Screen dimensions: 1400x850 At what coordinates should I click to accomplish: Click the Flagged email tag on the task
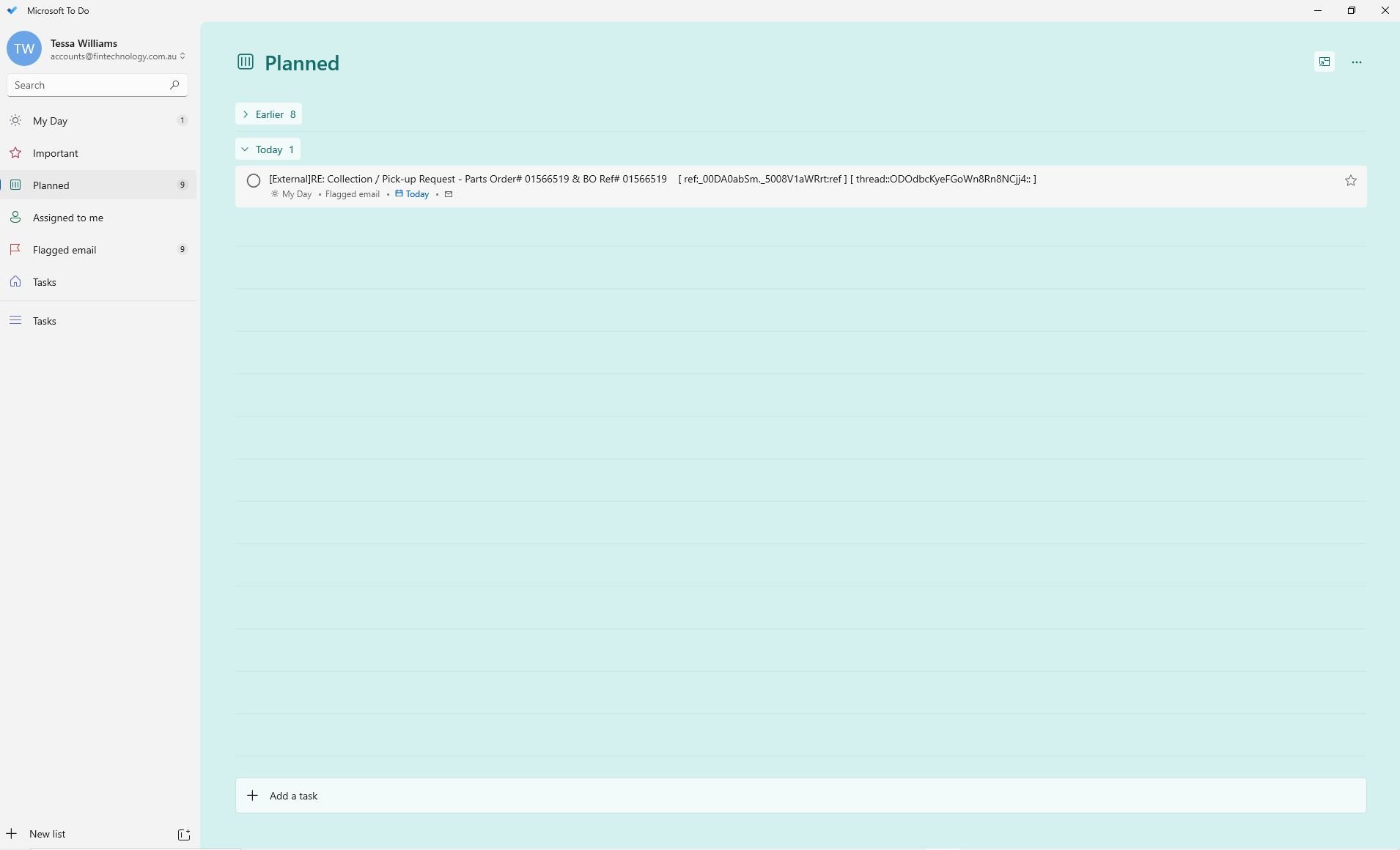(353, 194)
